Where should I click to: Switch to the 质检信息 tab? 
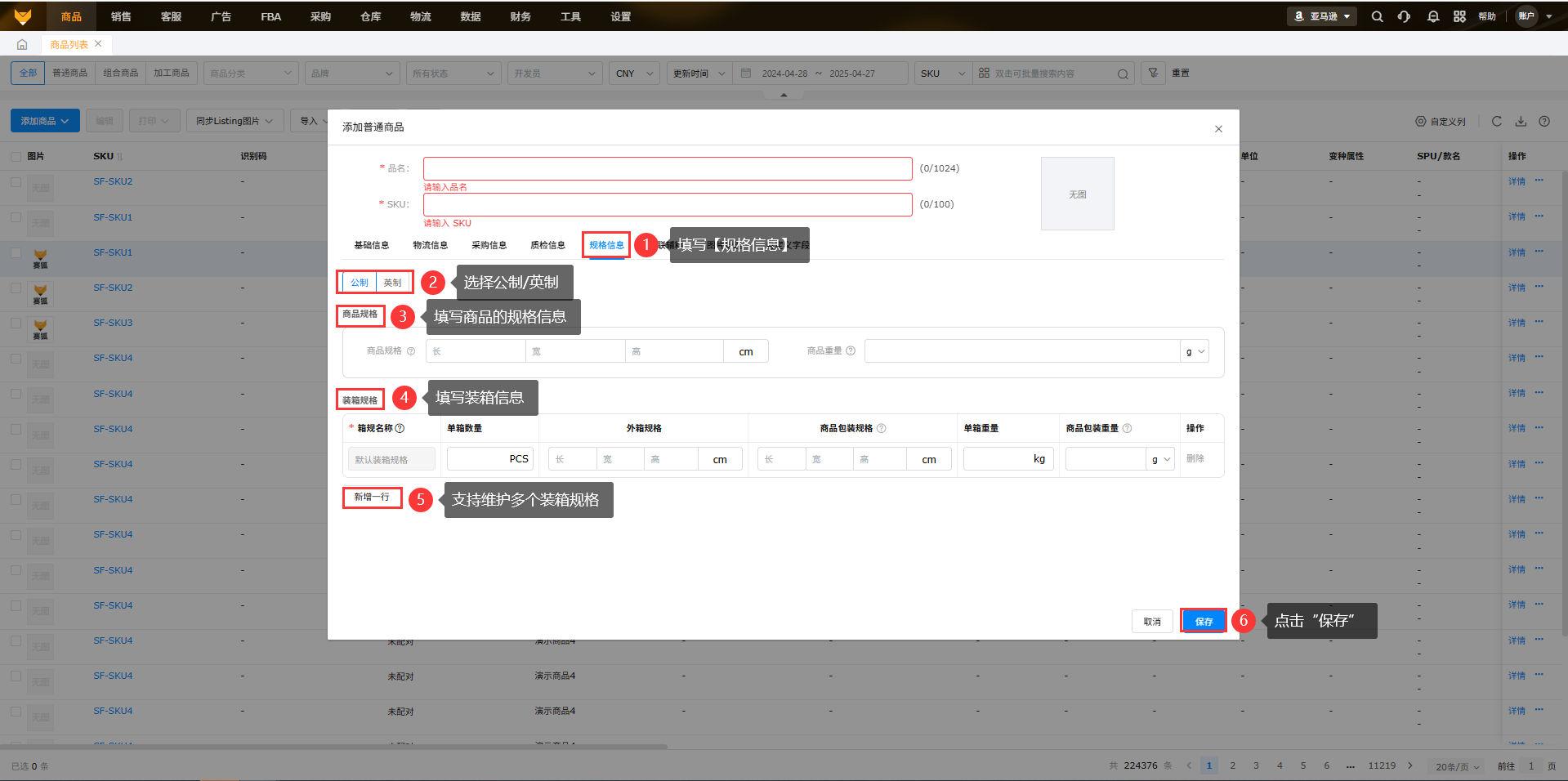tap(547, 245)
